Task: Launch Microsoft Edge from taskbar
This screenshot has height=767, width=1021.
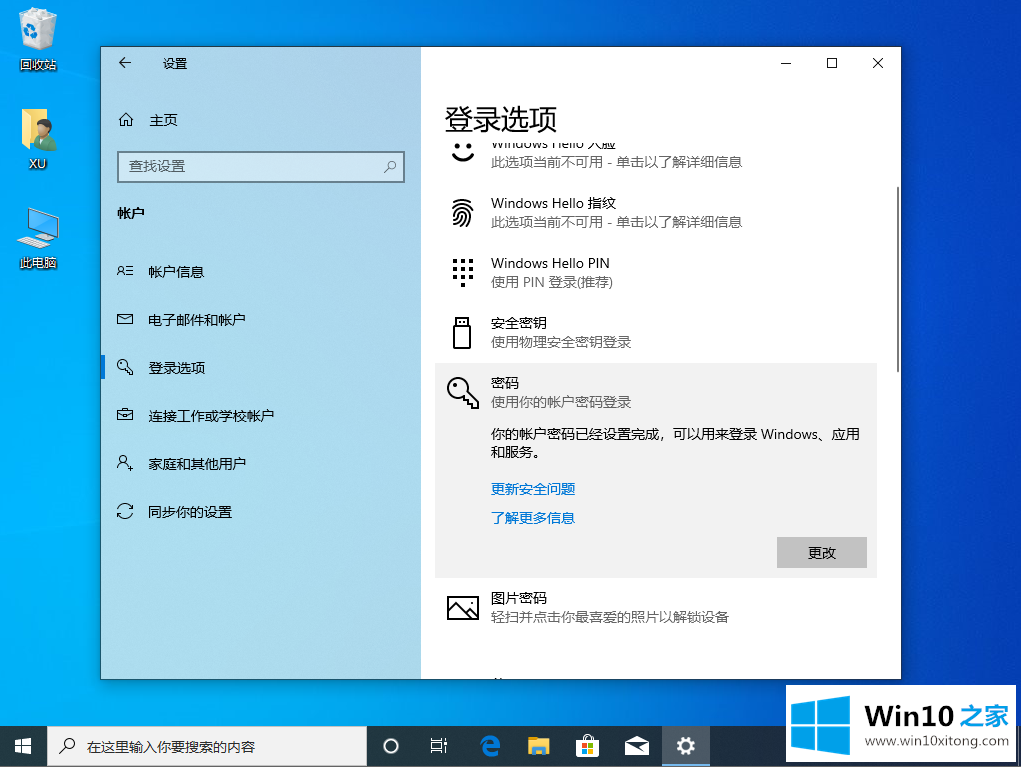Action: 490,746
